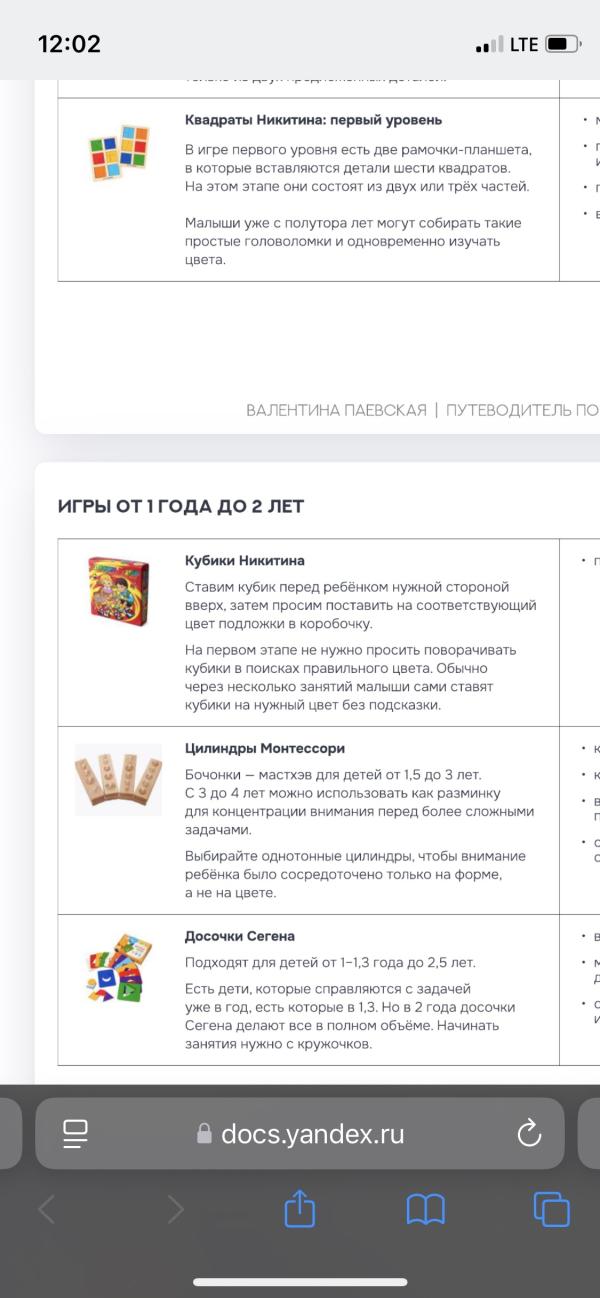Tap the Кубики Никитина red box image
600x1298 pixels.
[x=118, y=592]
